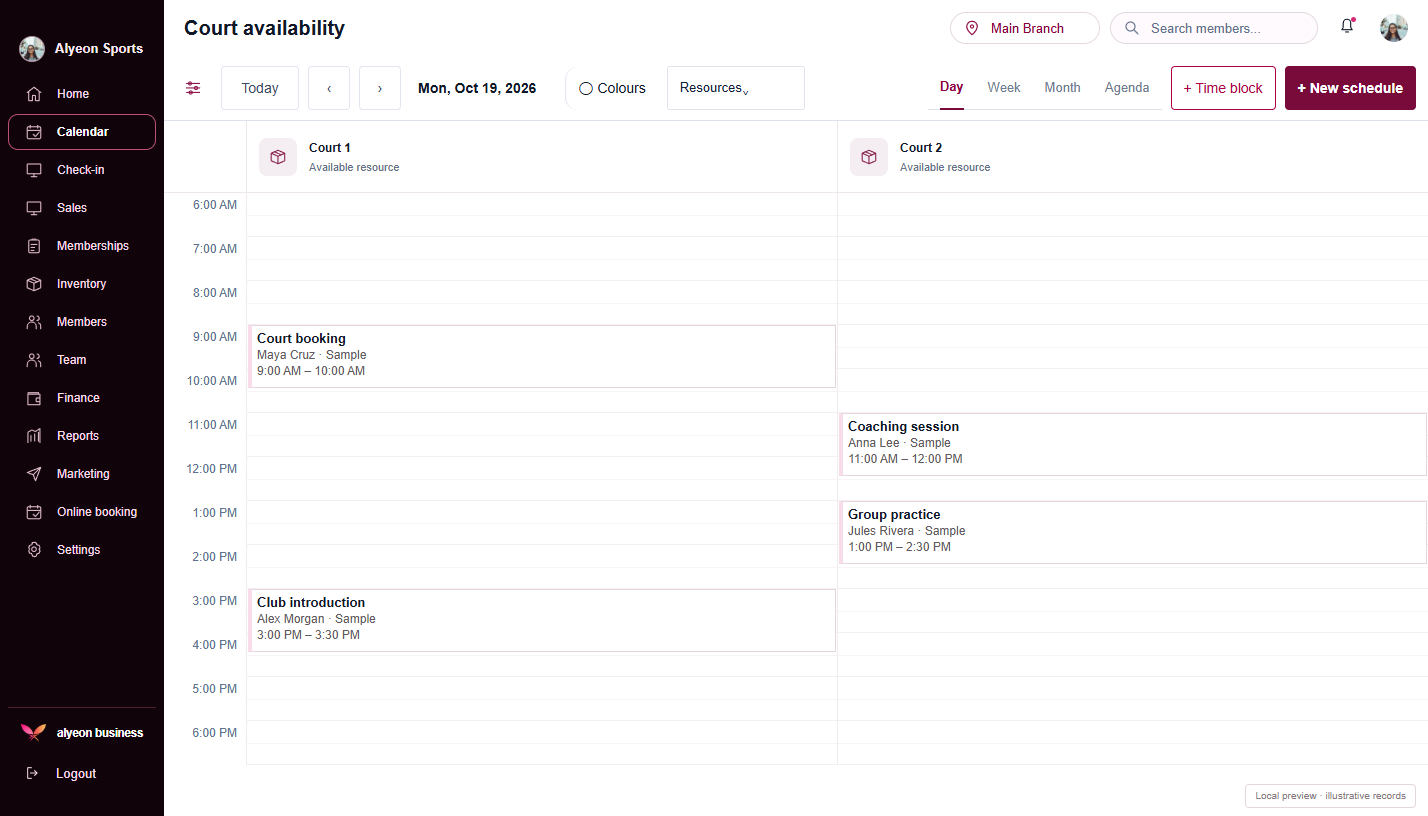Open the user profile avatar at top right
The height and width of the screenshot is (816, 1428).
click(1394, 28)
